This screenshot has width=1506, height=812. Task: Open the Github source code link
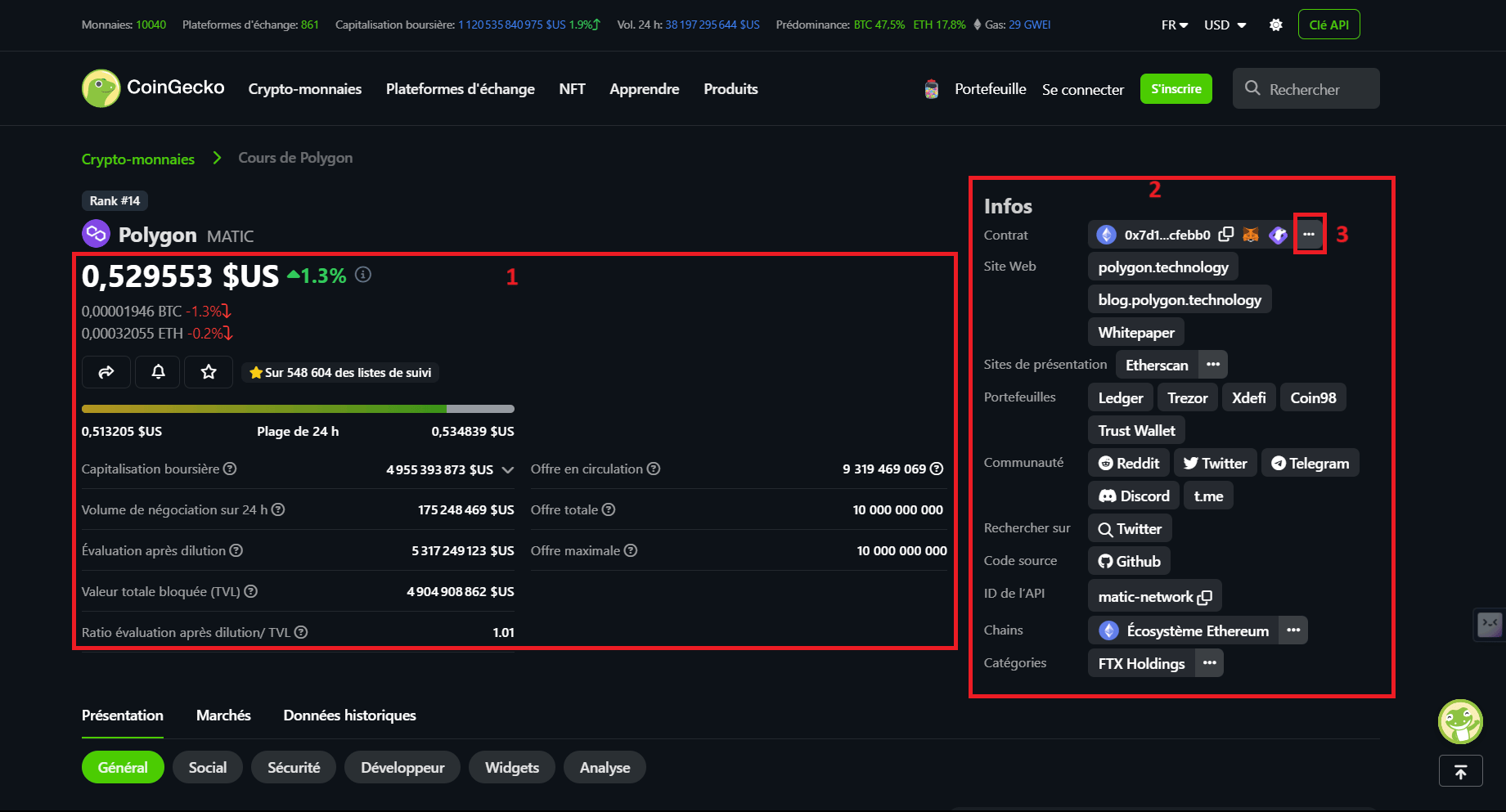pos(1130,561)
